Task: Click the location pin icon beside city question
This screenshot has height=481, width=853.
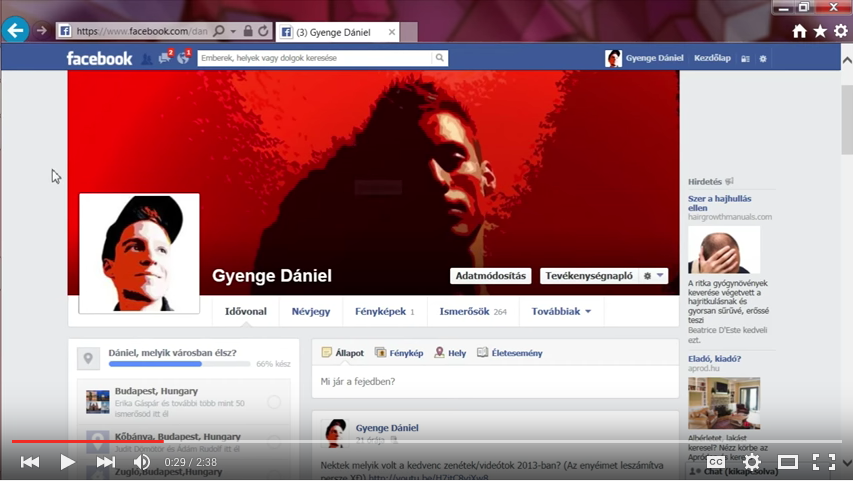Action: (88, 359)
